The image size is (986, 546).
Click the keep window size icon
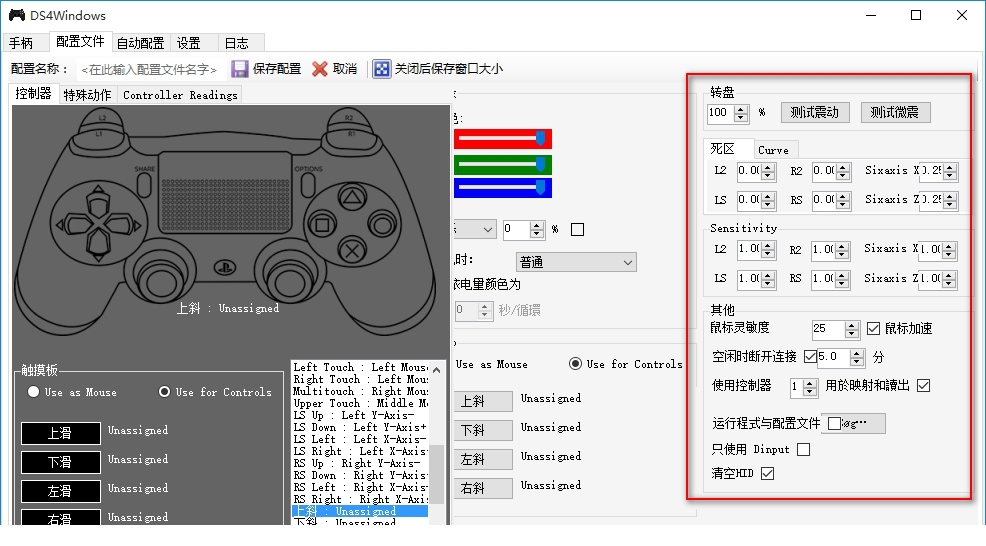click(381, 69)
